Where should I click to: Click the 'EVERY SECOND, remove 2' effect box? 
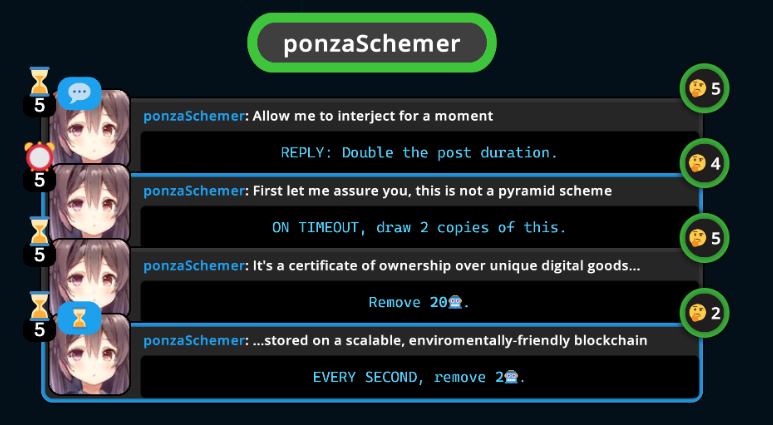pyautogui.click(x=418, y=377)
